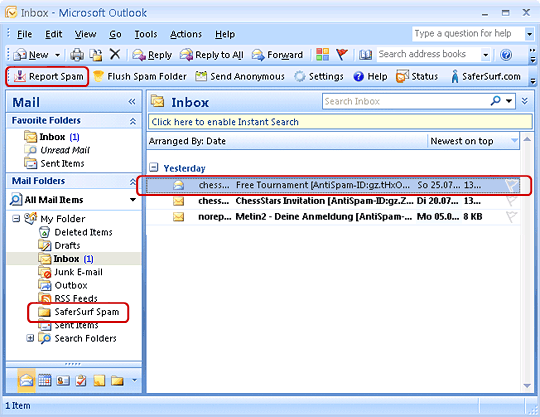
Task: Collapse the Yesterday group
Action: tap(154, 168)
